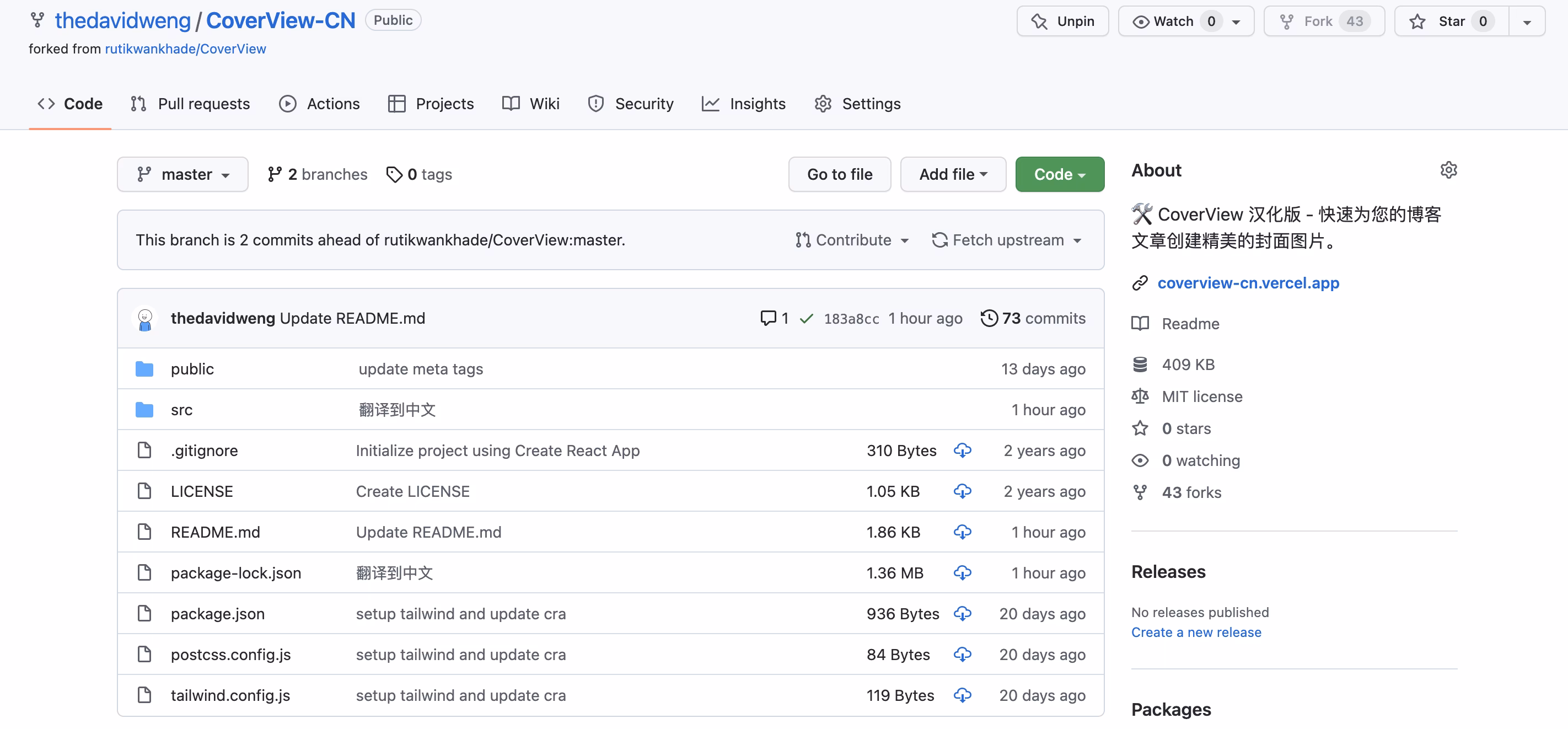This screenshot has height=729, width=1568.
Task: Open the CoverView-CN repository name link
Action: 281,21
